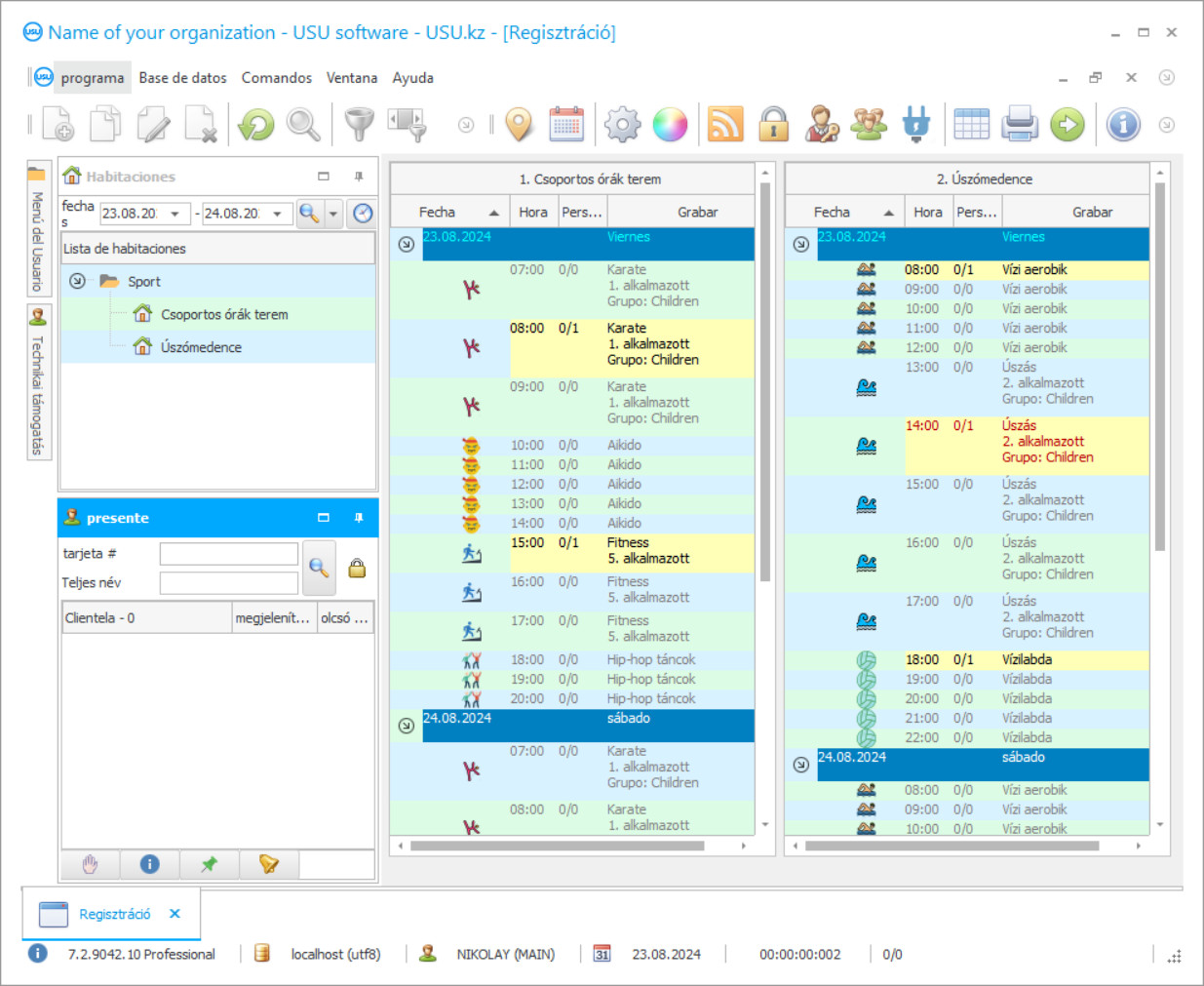Click the map location pin icon

click(520, 125)
